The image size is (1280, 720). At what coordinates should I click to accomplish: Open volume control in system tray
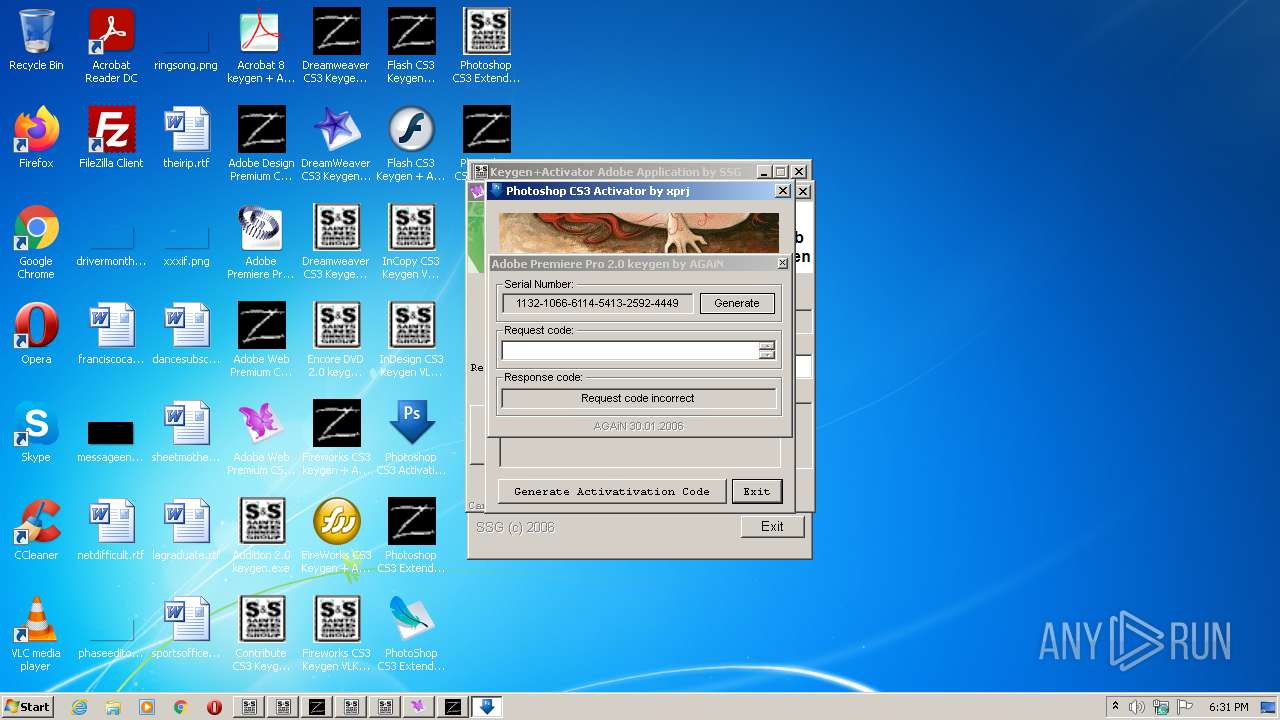click(1137, 707)
